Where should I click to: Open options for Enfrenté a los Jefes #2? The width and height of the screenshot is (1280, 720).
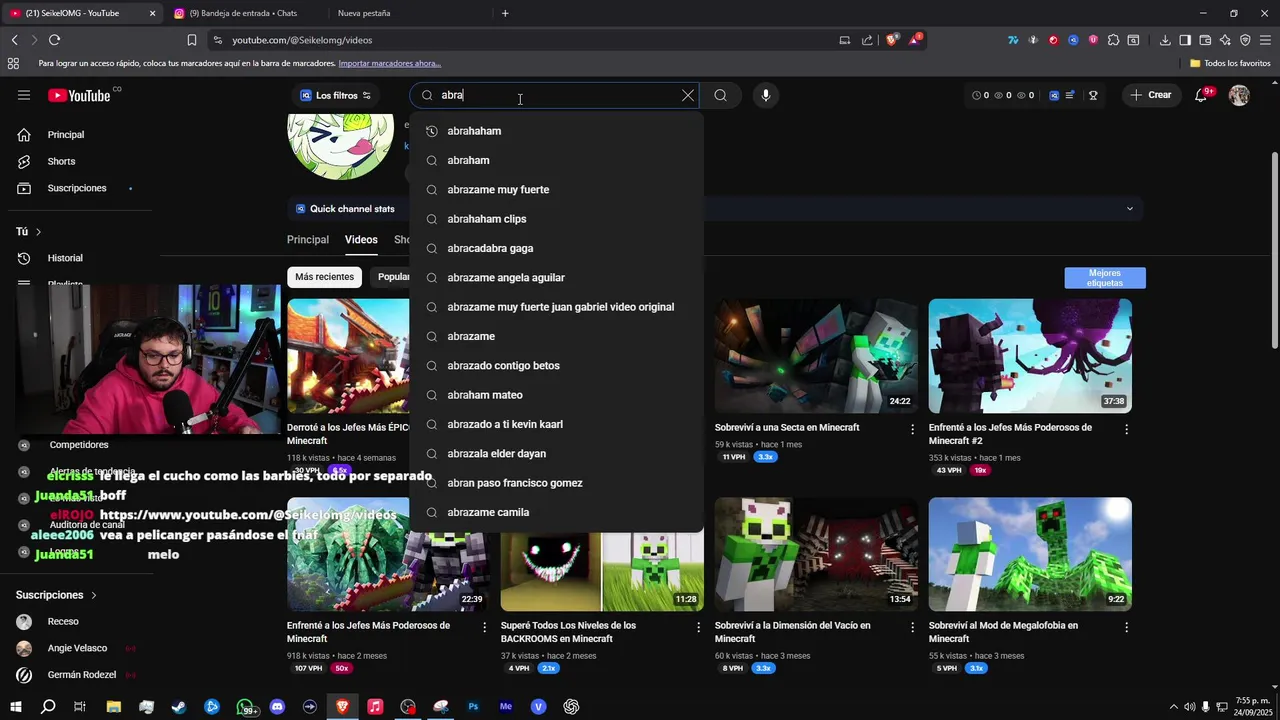click(1126, 429)
